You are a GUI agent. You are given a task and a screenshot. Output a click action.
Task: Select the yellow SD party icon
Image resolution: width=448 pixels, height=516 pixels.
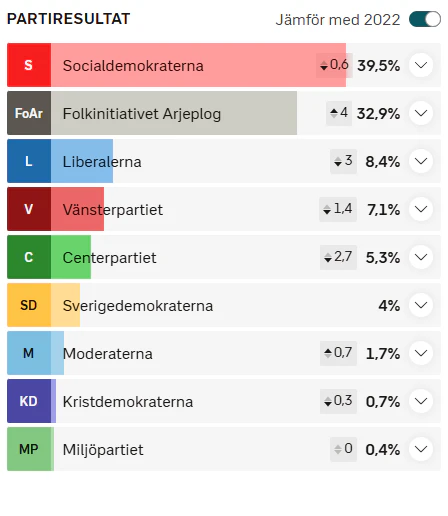[x=29, y=305]
